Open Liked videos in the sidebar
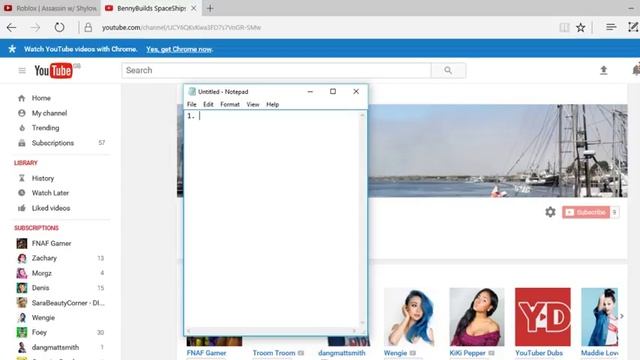Viewport: 640px width, 360px height. (51, 208)
